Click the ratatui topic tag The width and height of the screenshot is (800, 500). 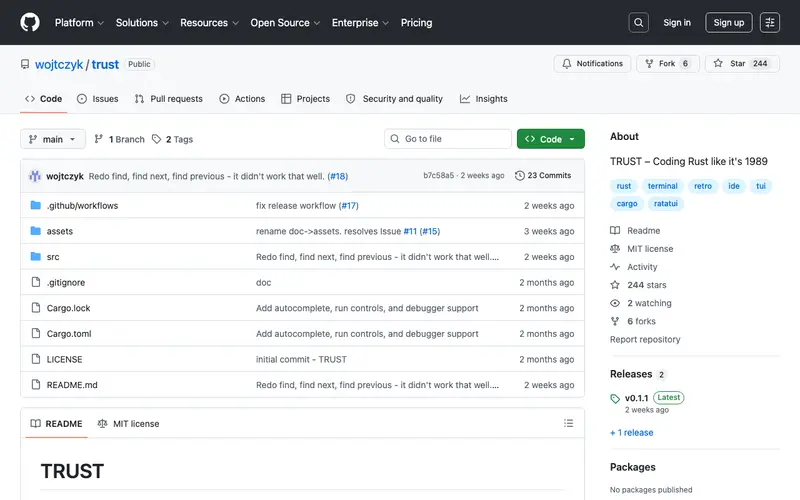coord(666,203)
